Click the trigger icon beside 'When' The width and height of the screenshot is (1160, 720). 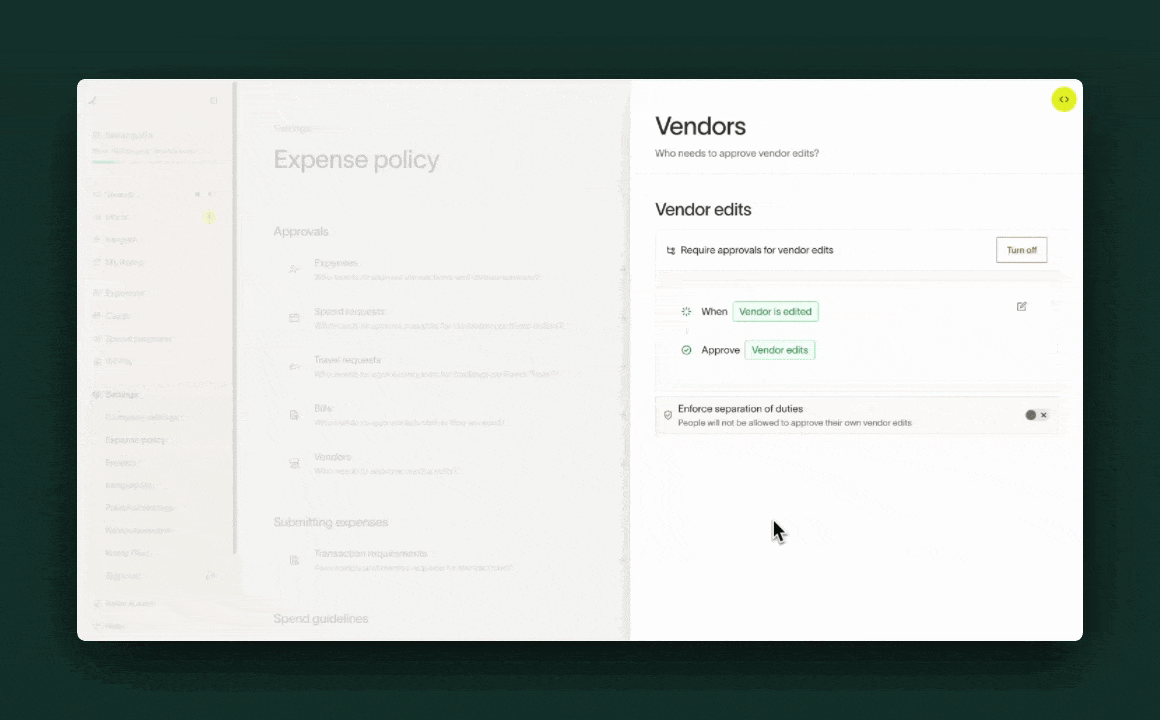(x=686, y=312)
